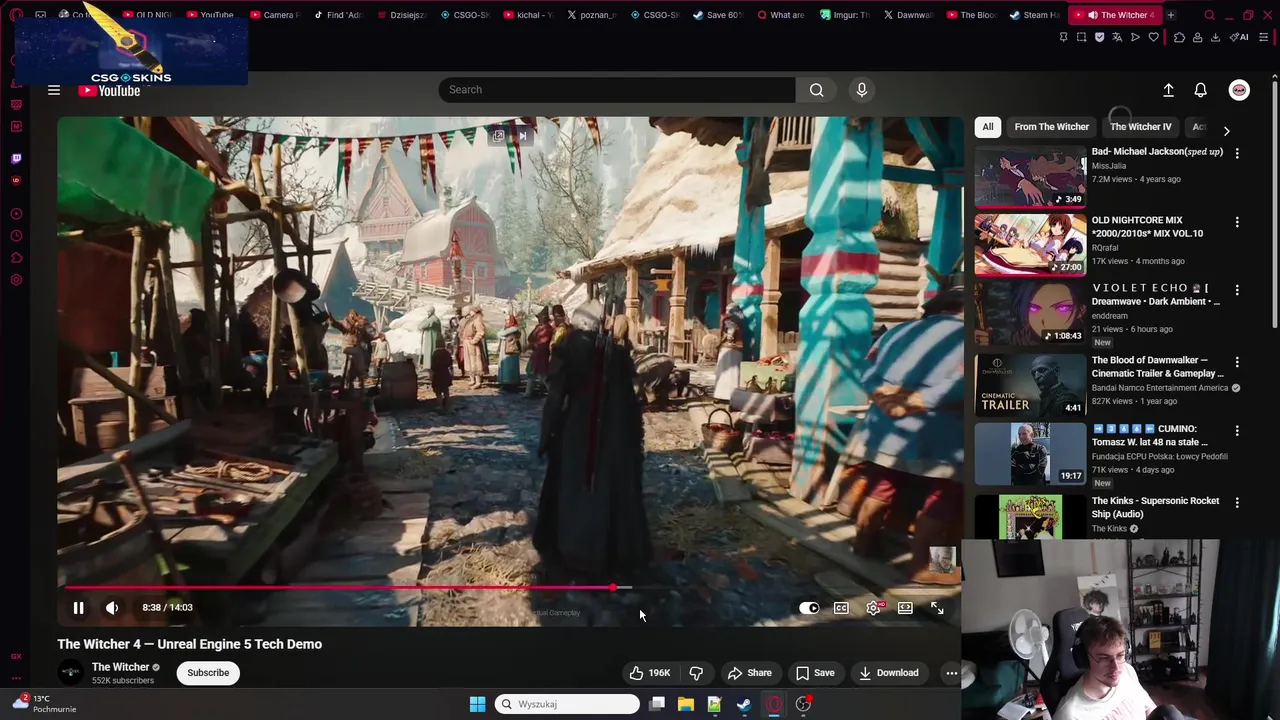Open VIOLET ECHO Dreamwave video title
The width and height of the screenshot is (1280, 720).
pyautogui.click(x=1156, y=294)
